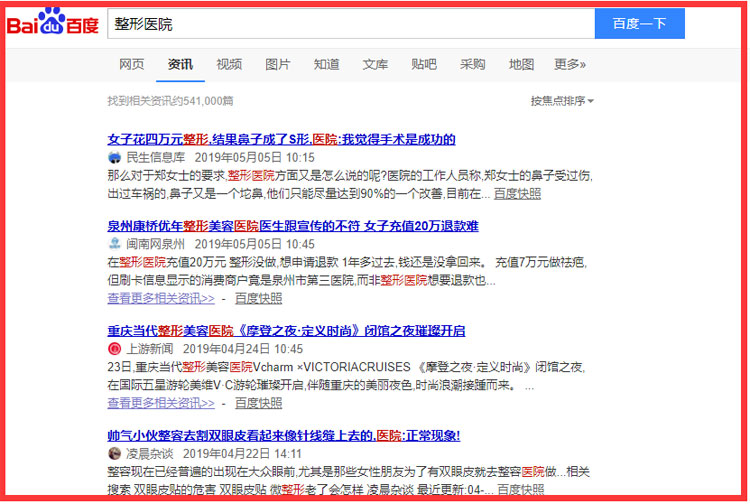Open the 采购 tab
Image resolution: width=750 pixels, height=504 pixels.
[x=473, y=64]
